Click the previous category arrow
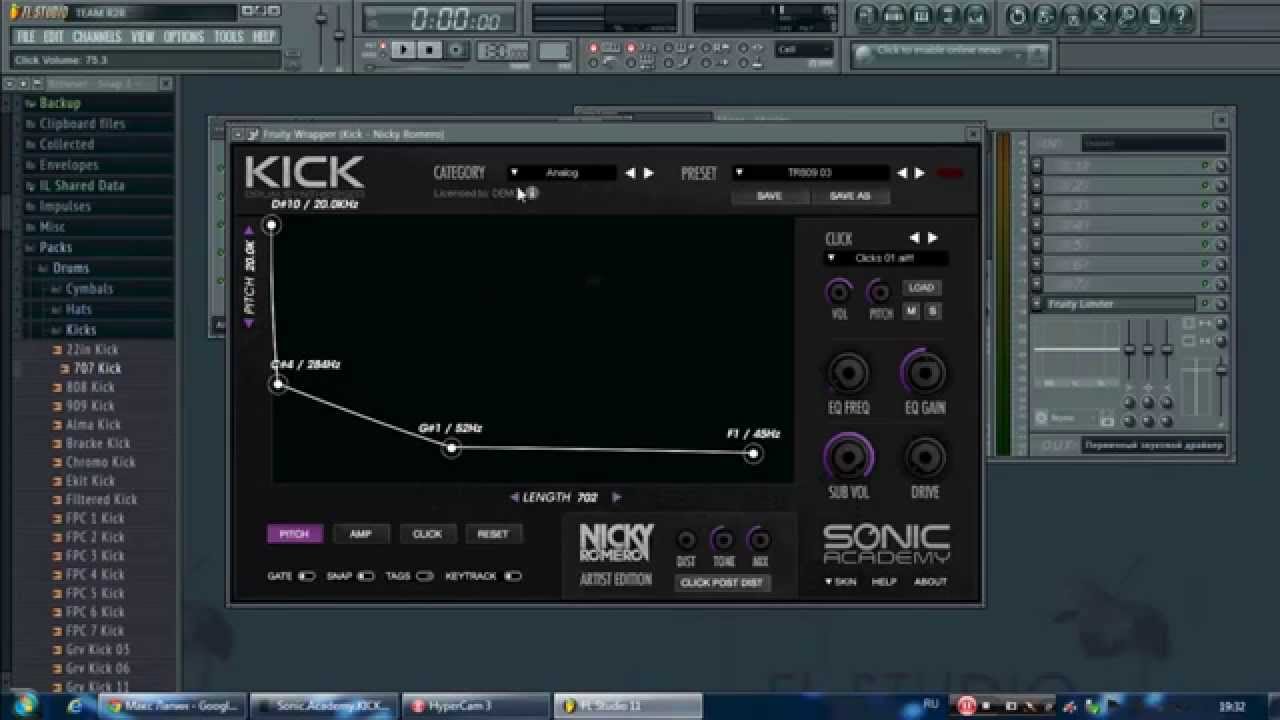This screenshot has height=720, width=1280. point(630,173)
